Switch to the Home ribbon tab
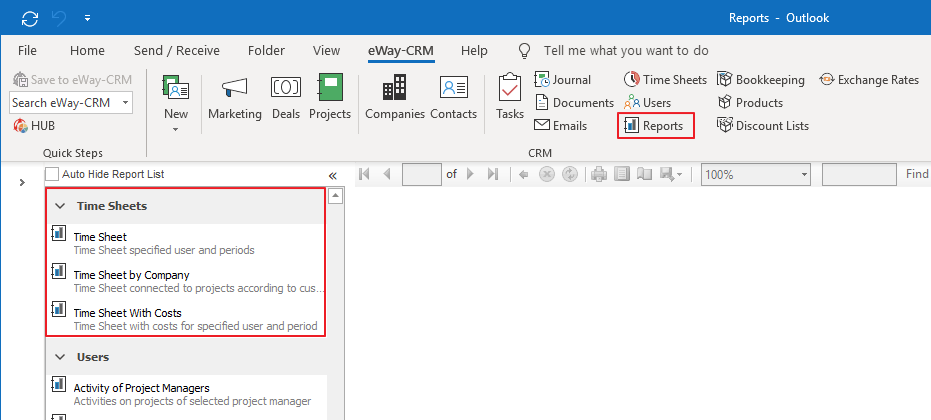931x420 pixels. pyautogui.click(x=87, y=50)
